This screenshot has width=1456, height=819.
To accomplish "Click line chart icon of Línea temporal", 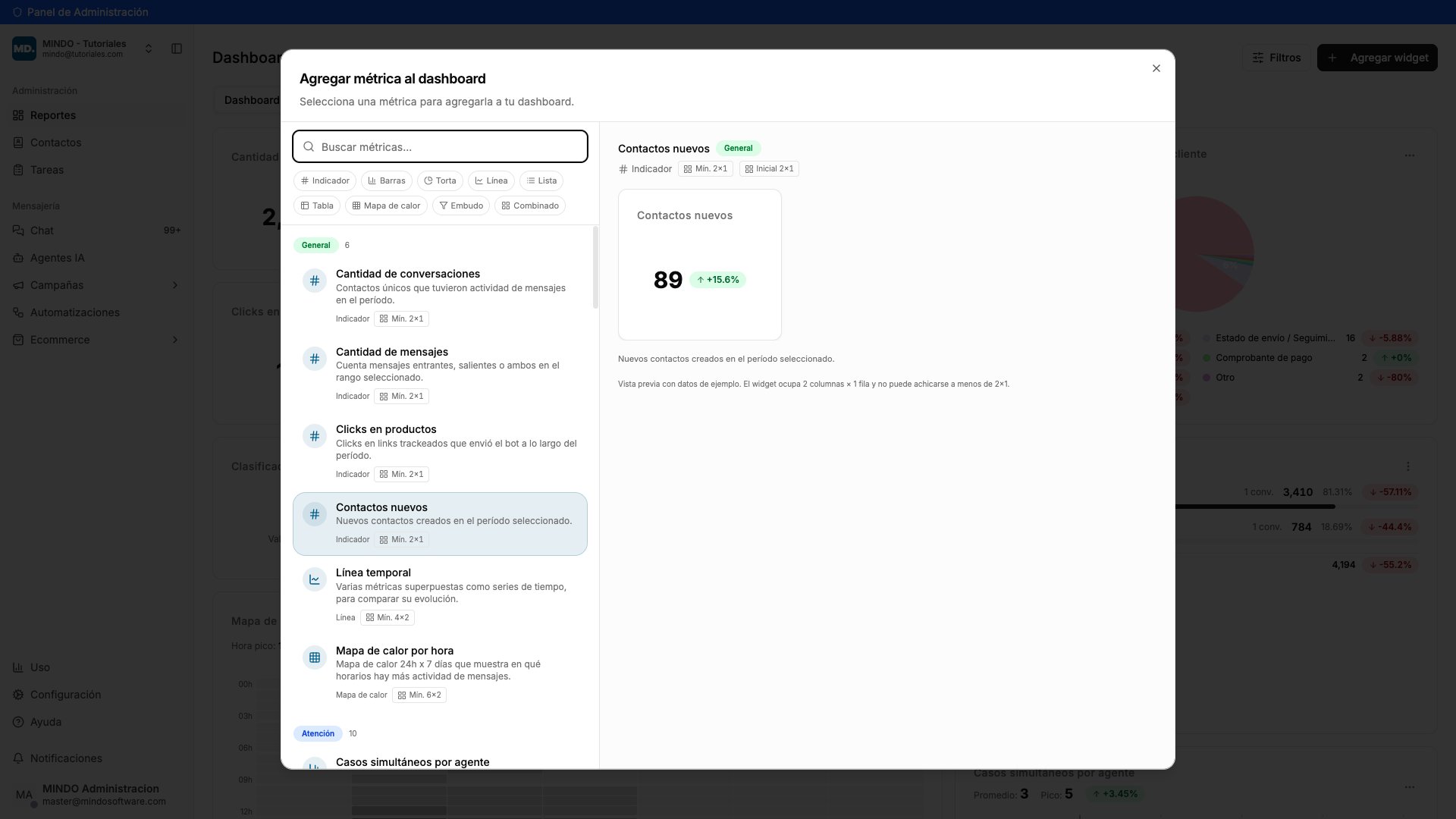I will 315,579.
